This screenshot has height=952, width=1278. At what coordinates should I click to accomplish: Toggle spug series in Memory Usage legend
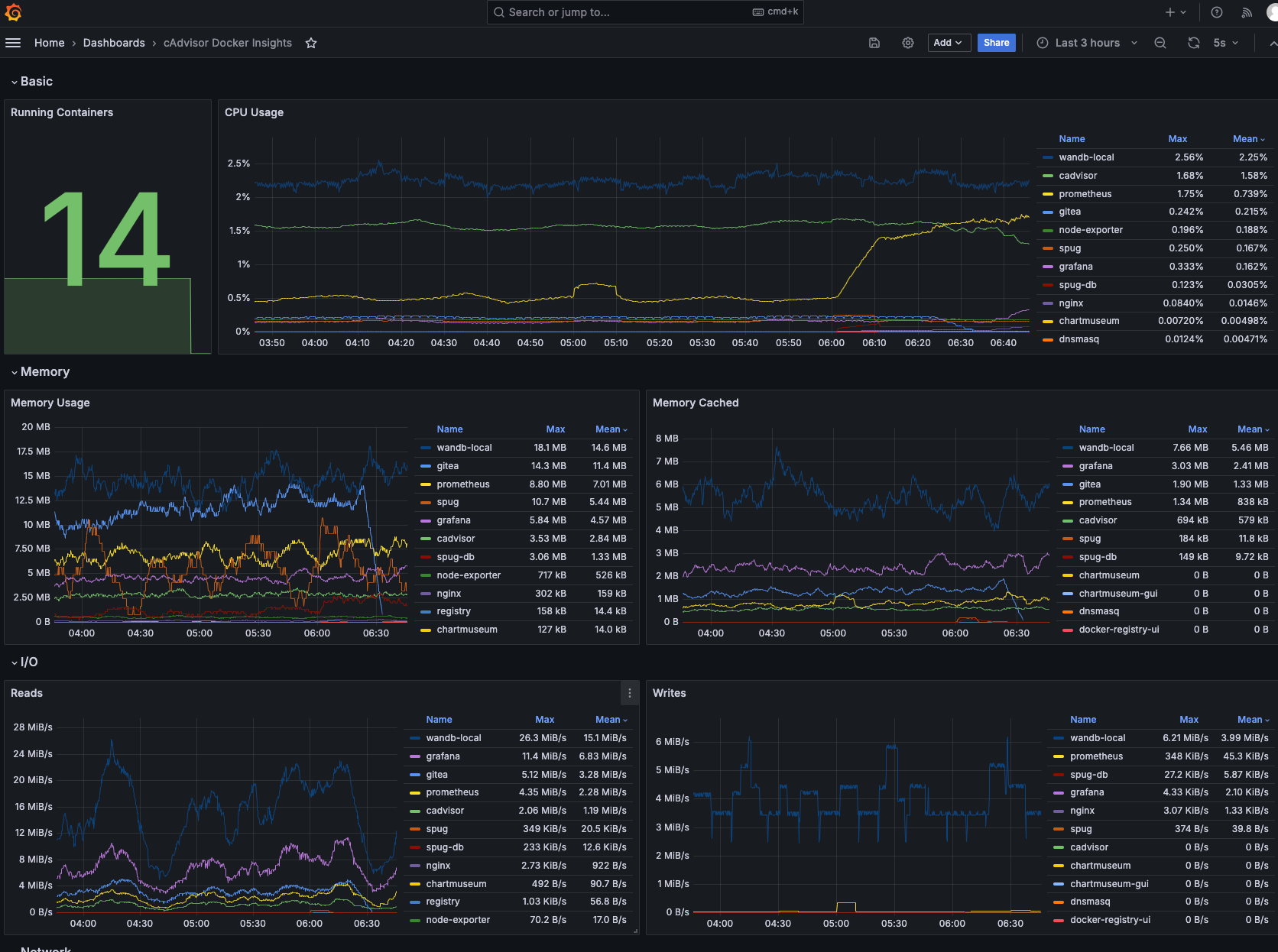[448, 502]
